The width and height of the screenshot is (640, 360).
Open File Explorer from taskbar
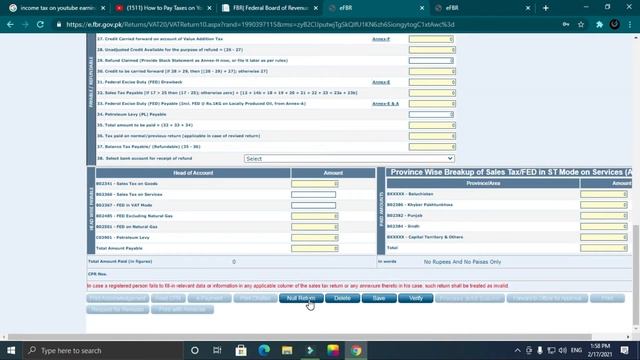click(287, 350)
